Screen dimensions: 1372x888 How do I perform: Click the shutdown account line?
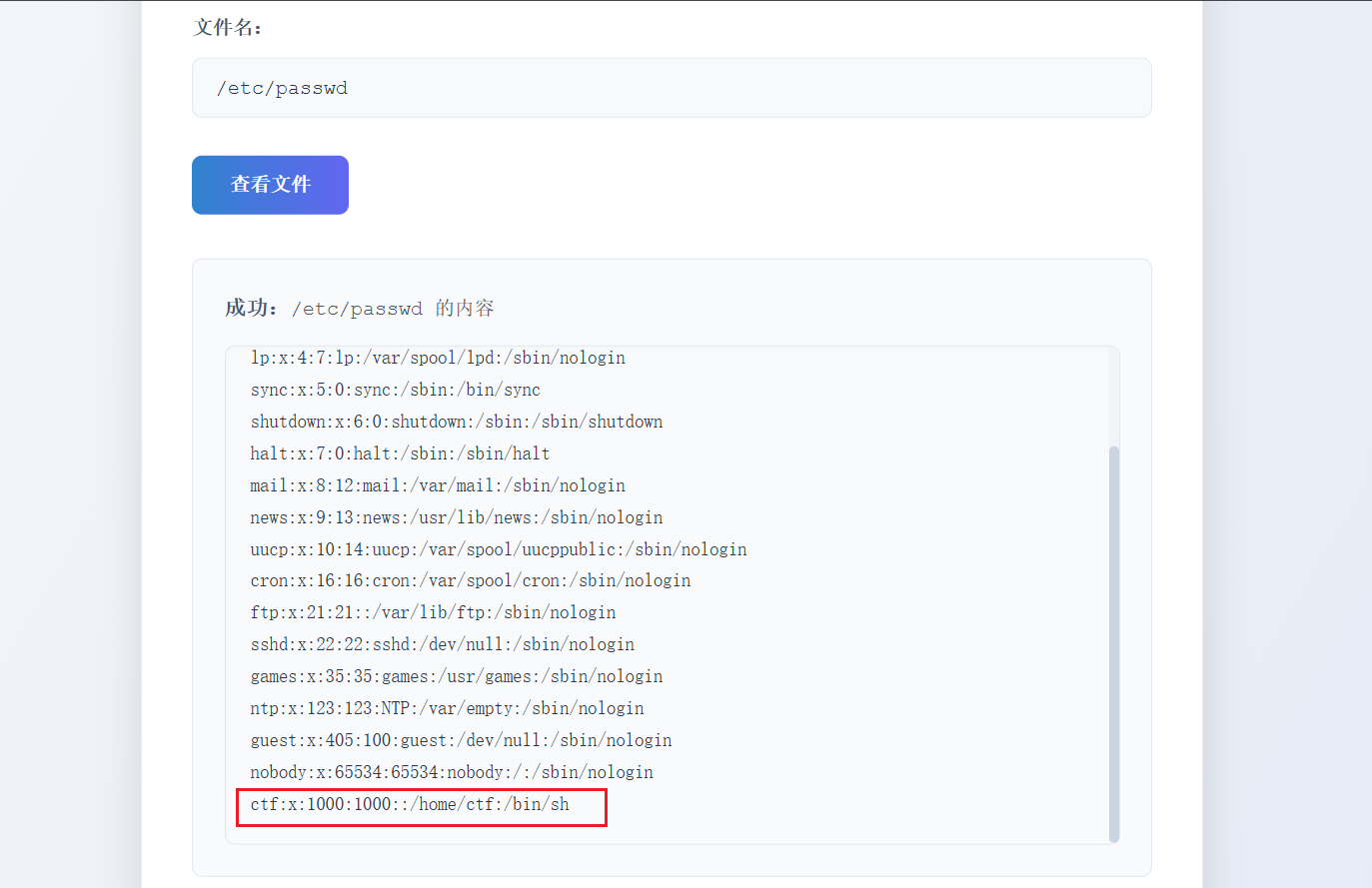[x=456, y=422]
